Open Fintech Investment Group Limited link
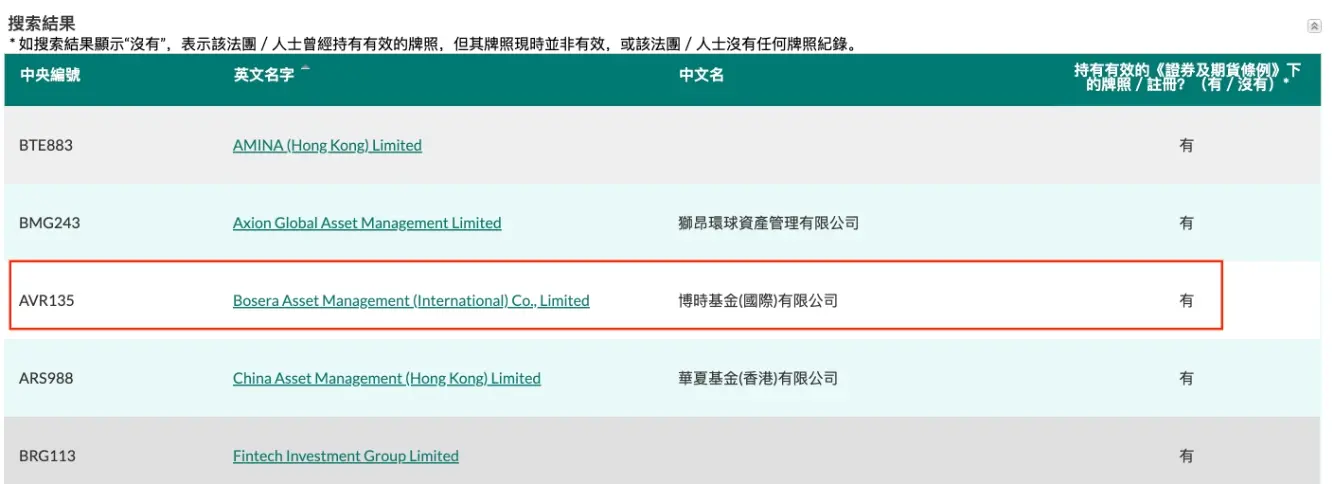The image size is (1334, 484). pos(345,456)
